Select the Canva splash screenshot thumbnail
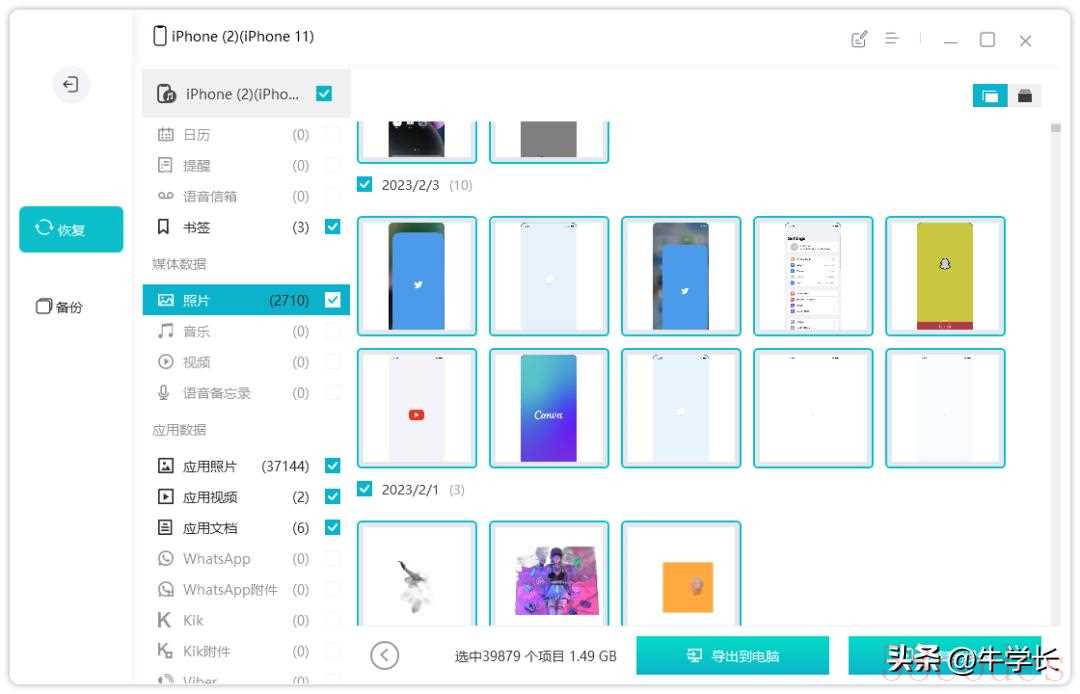This screenshot has width=1080, height=694. 549,408
